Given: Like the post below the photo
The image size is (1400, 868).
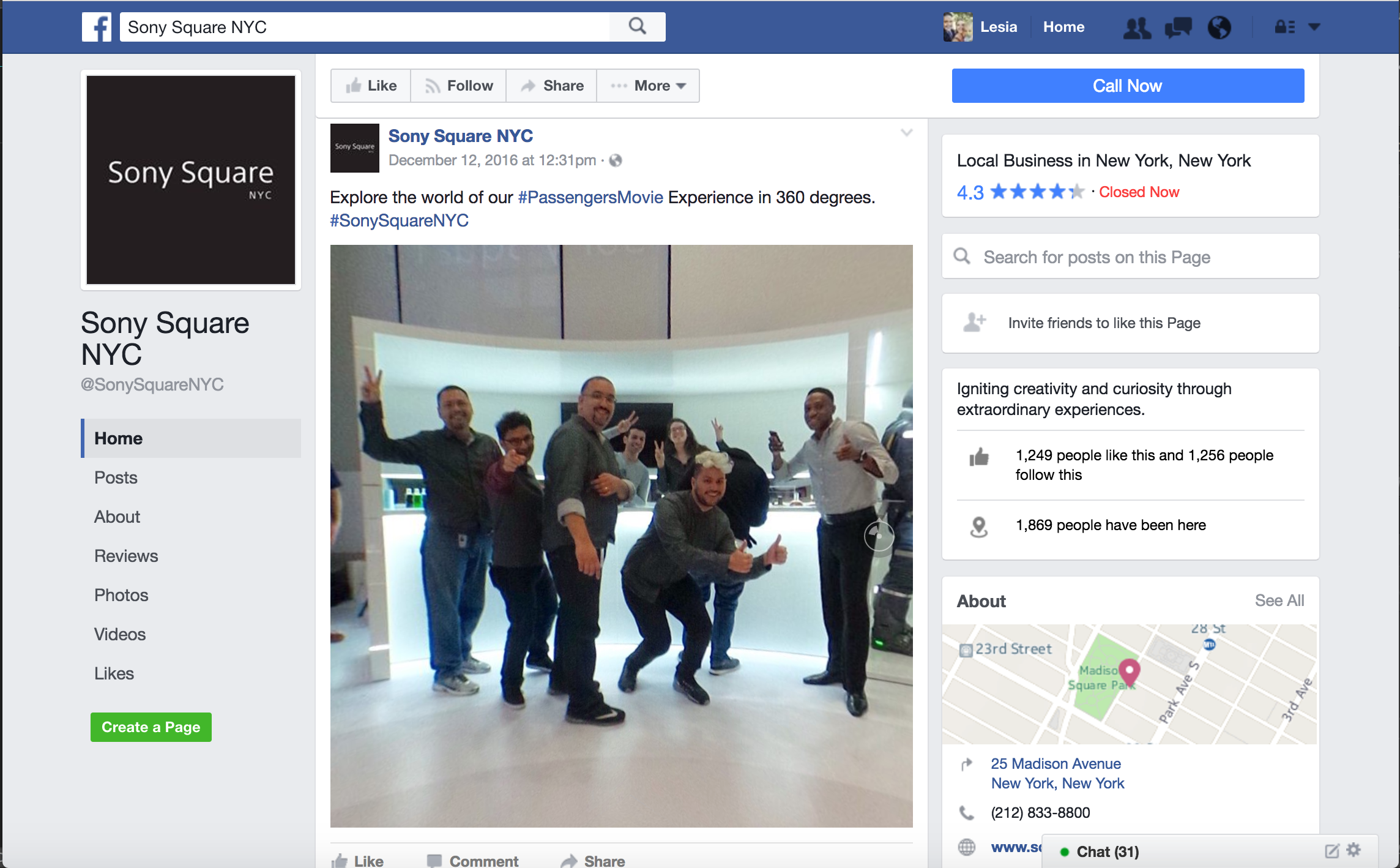Looking at the screenshot, I should point(358,861).
